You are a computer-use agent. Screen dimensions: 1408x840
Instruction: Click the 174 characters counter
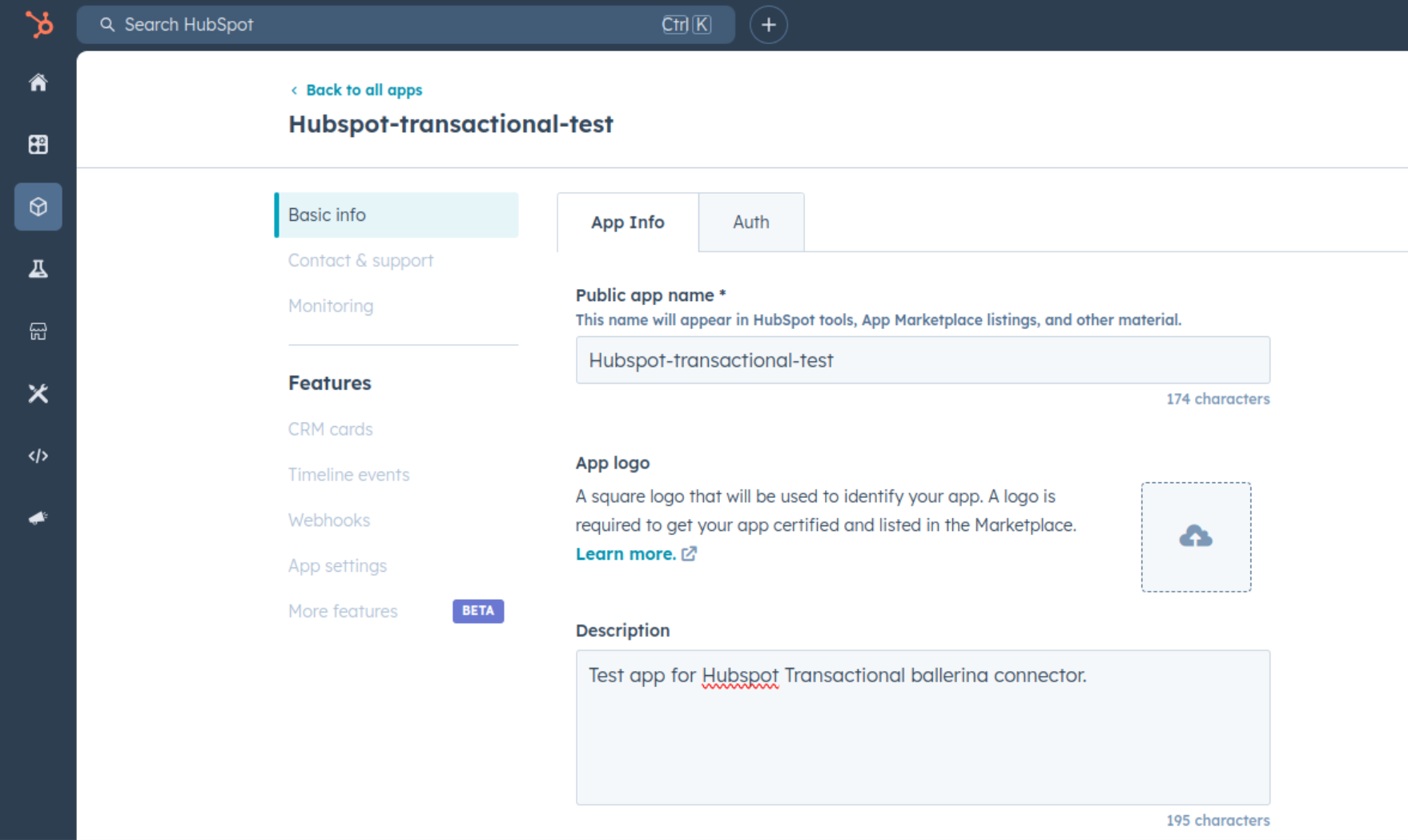coord(1217,399)
